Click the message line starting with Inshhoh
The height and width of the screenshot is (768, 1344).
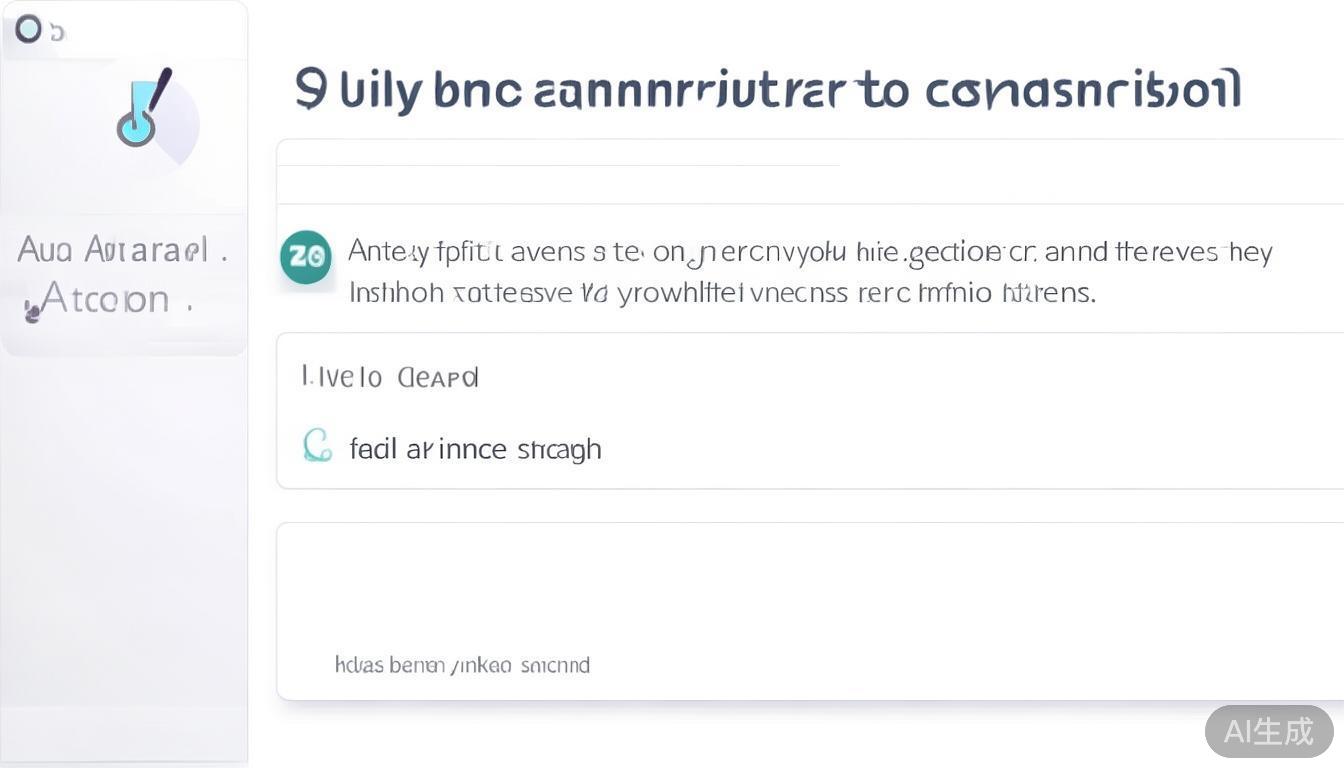coord(722,293)
